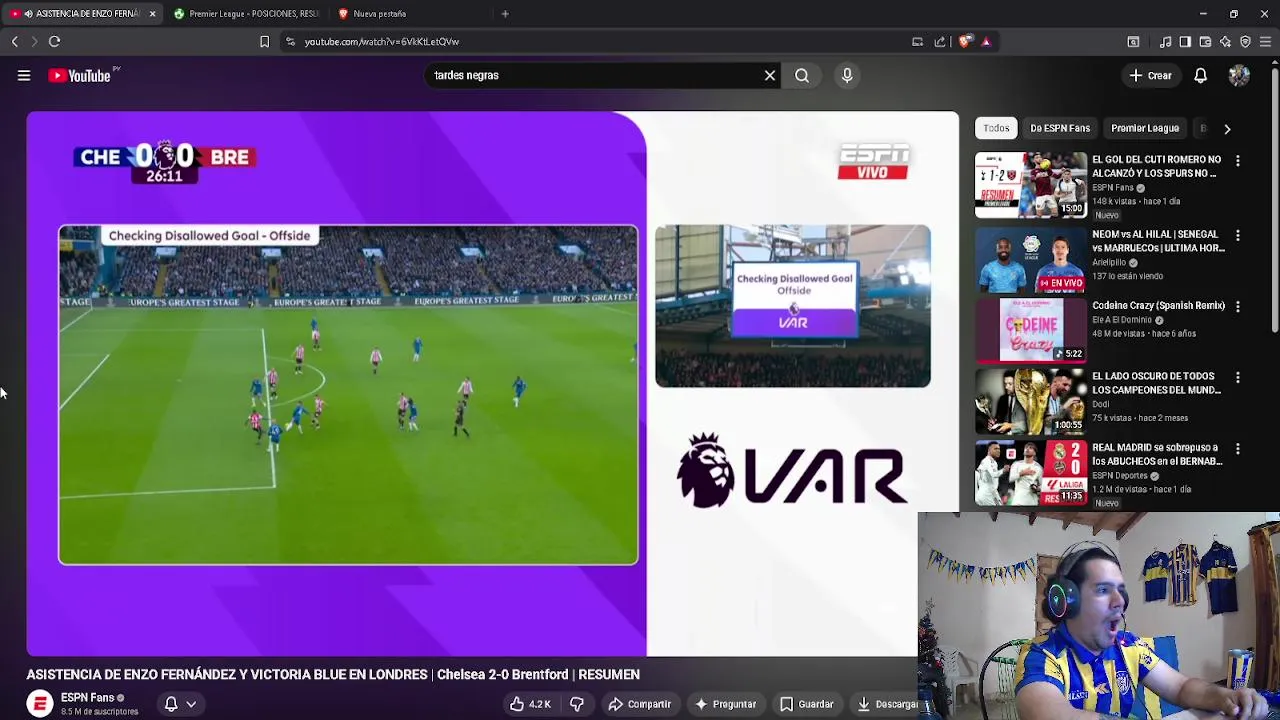1280x720 pixels.
Task: Expand the subscription notification bell dropdown for ESPN Fans
Action: (x=180, y=704)
